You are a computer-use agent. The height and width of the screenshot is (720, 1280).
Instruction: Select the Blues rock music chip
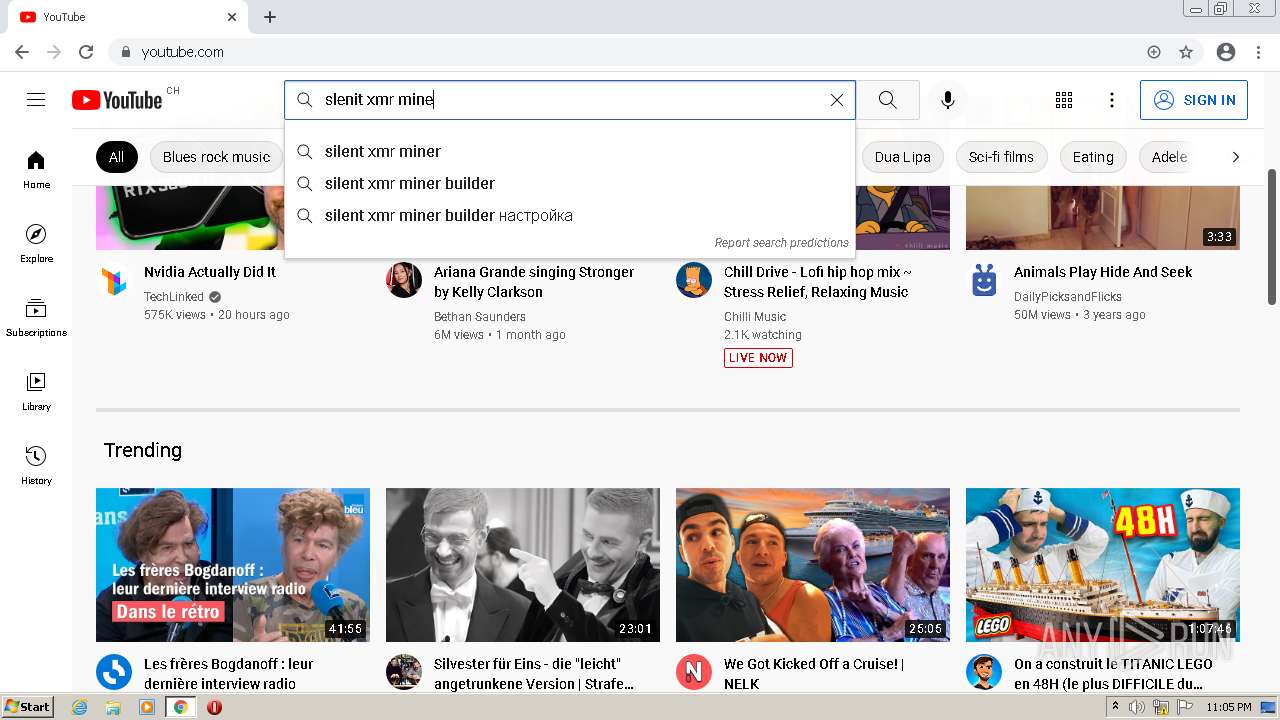tap(216, 157)
